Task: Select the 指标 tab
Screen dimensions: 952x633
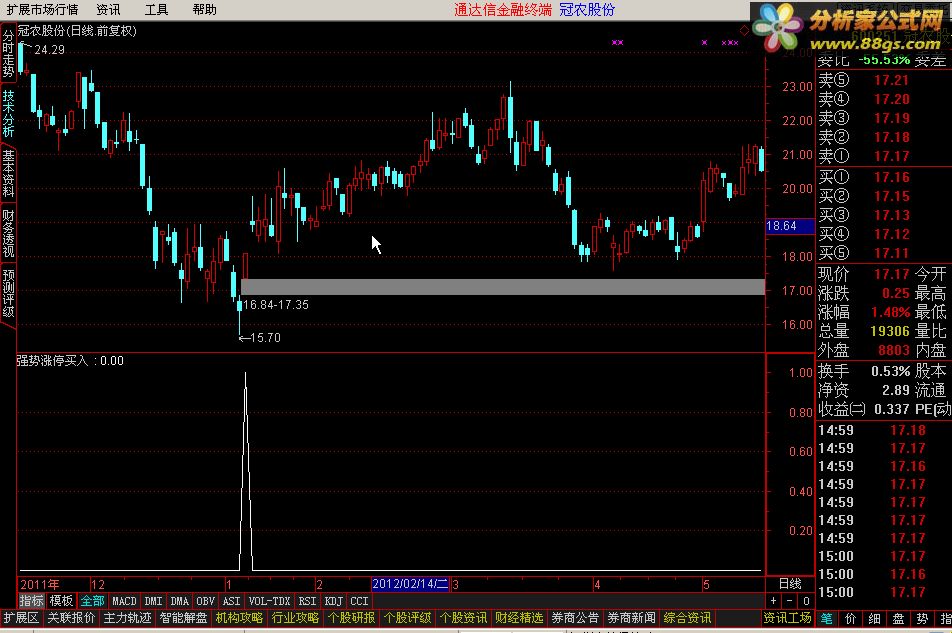Action: 32,601
